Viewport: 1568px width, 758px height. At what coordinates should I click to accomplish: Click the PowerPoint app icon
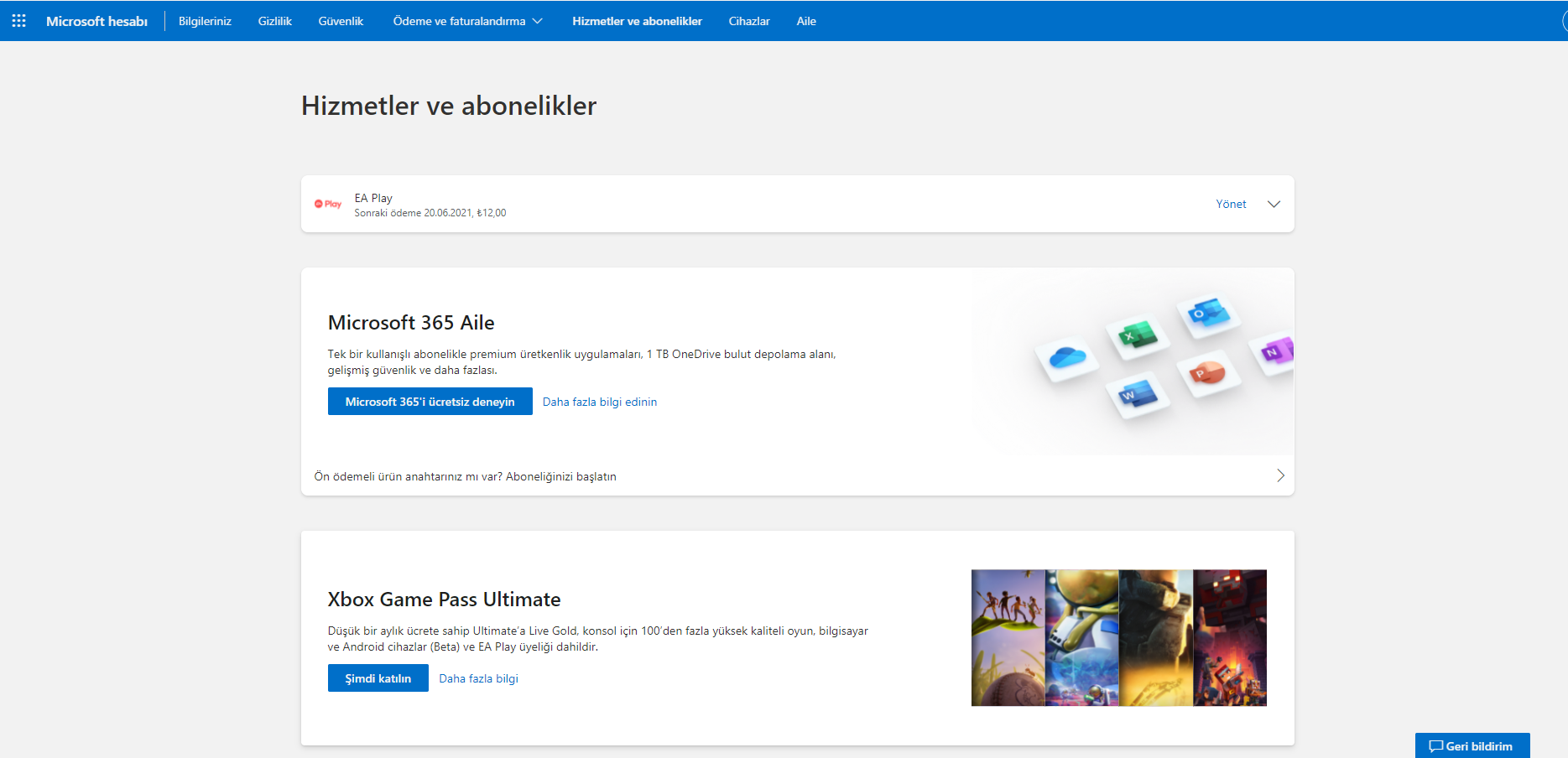1207,373
